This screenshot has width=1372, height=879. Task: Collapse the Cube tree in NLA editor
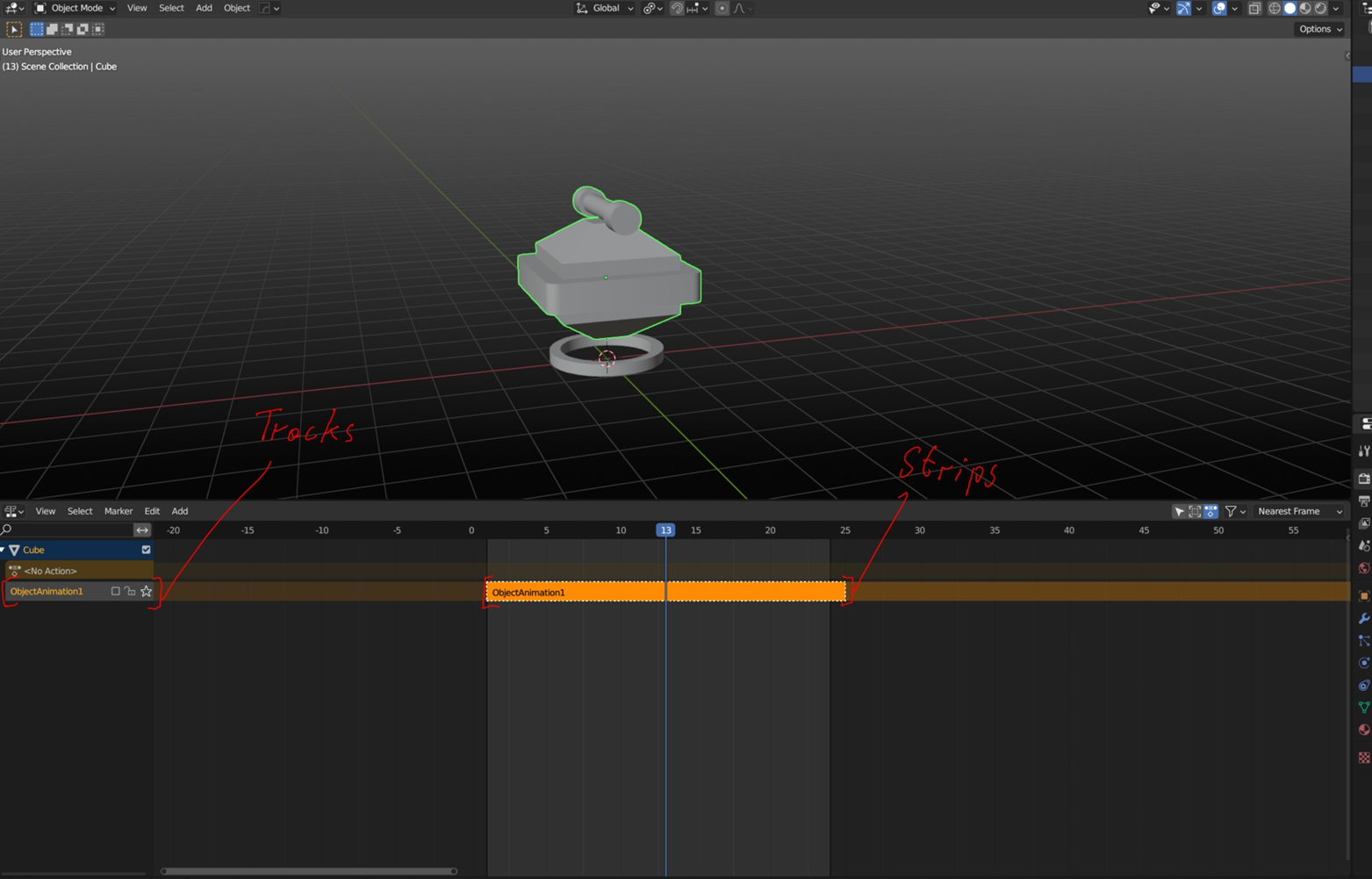[4, 550]
